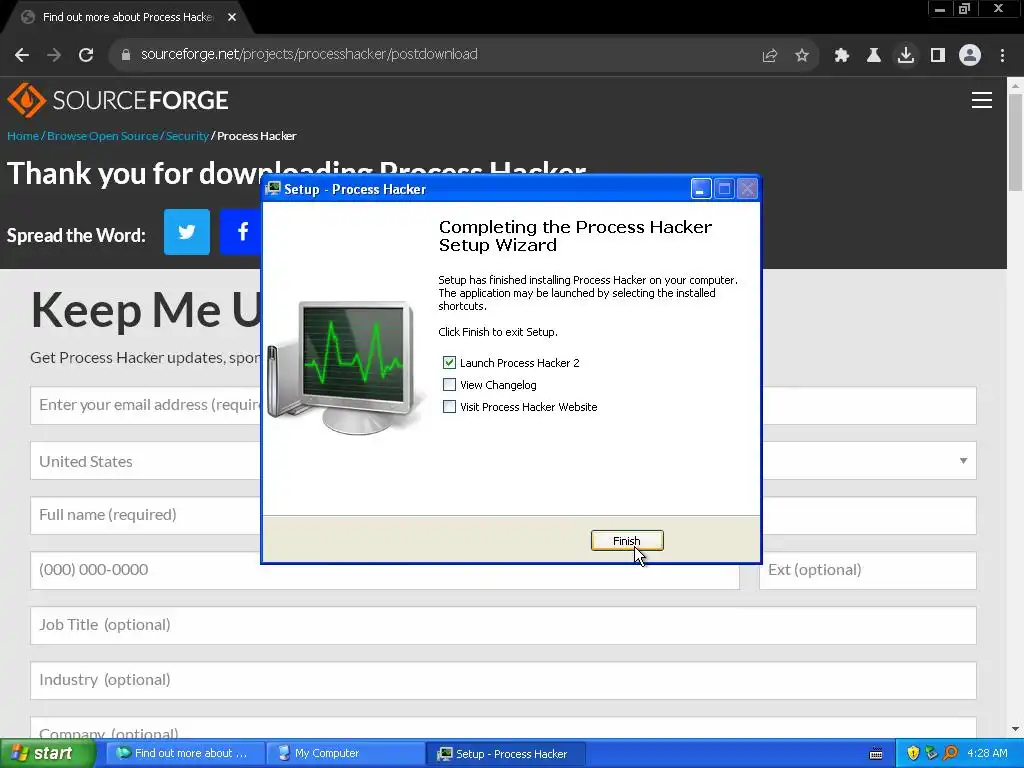Toggle the browser side panel icon
The height and width of the screenshot is (768, 1024).
938,56
